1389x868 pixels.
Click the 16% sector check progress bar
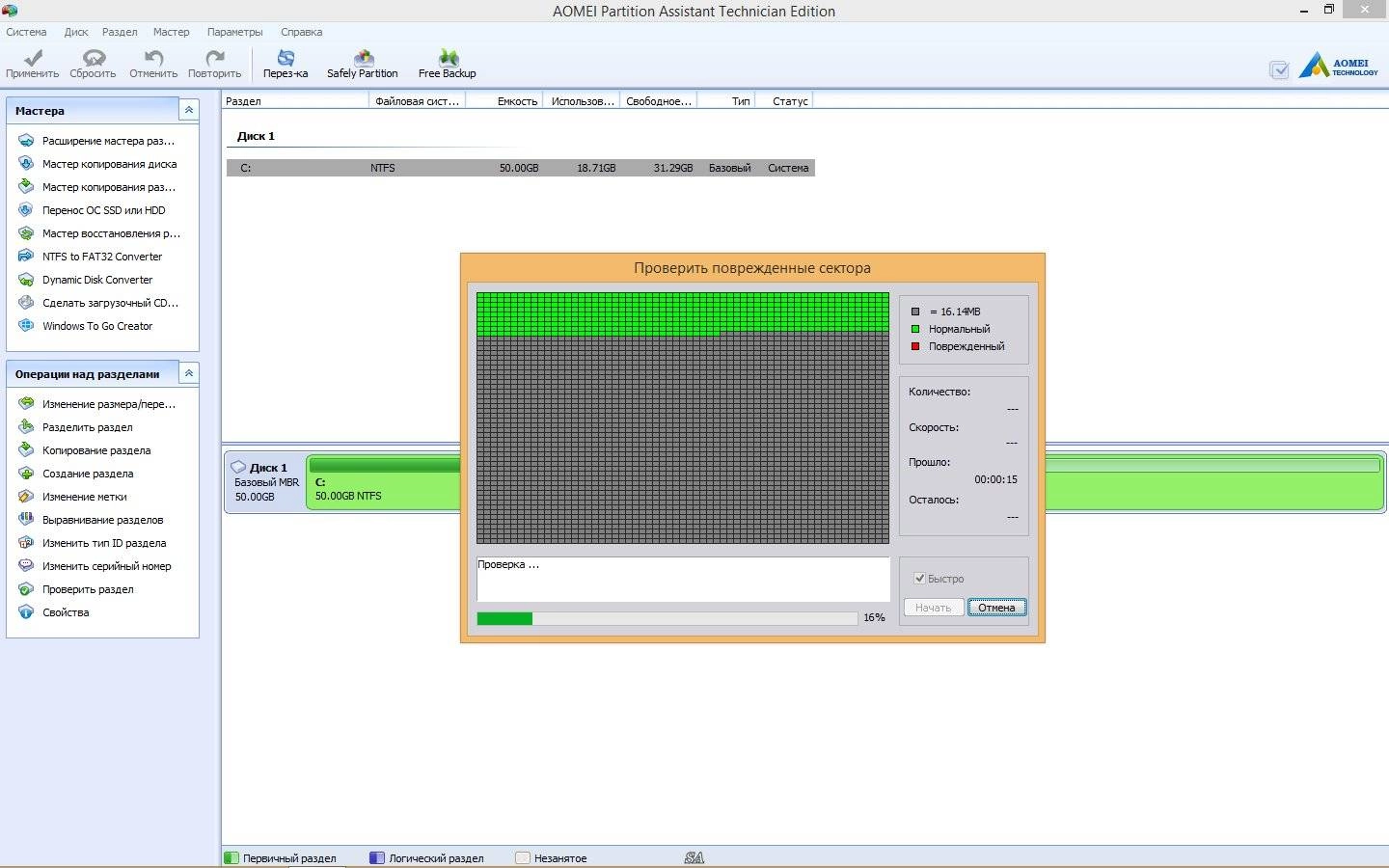tap(667, 618)
